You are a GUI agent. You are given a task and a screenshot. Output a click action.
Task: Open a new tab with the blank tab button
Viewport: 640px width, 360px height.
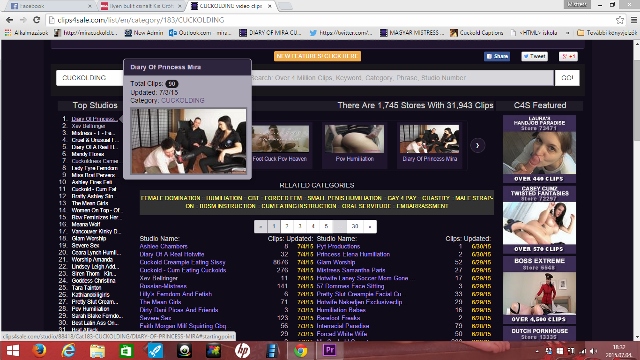[285, 6]
